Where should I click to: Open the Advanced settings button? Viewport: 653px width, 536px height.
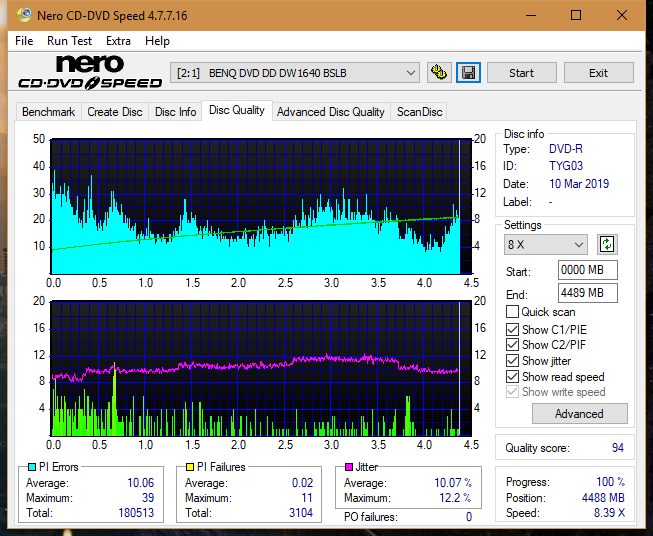click(x=579, y=414)
